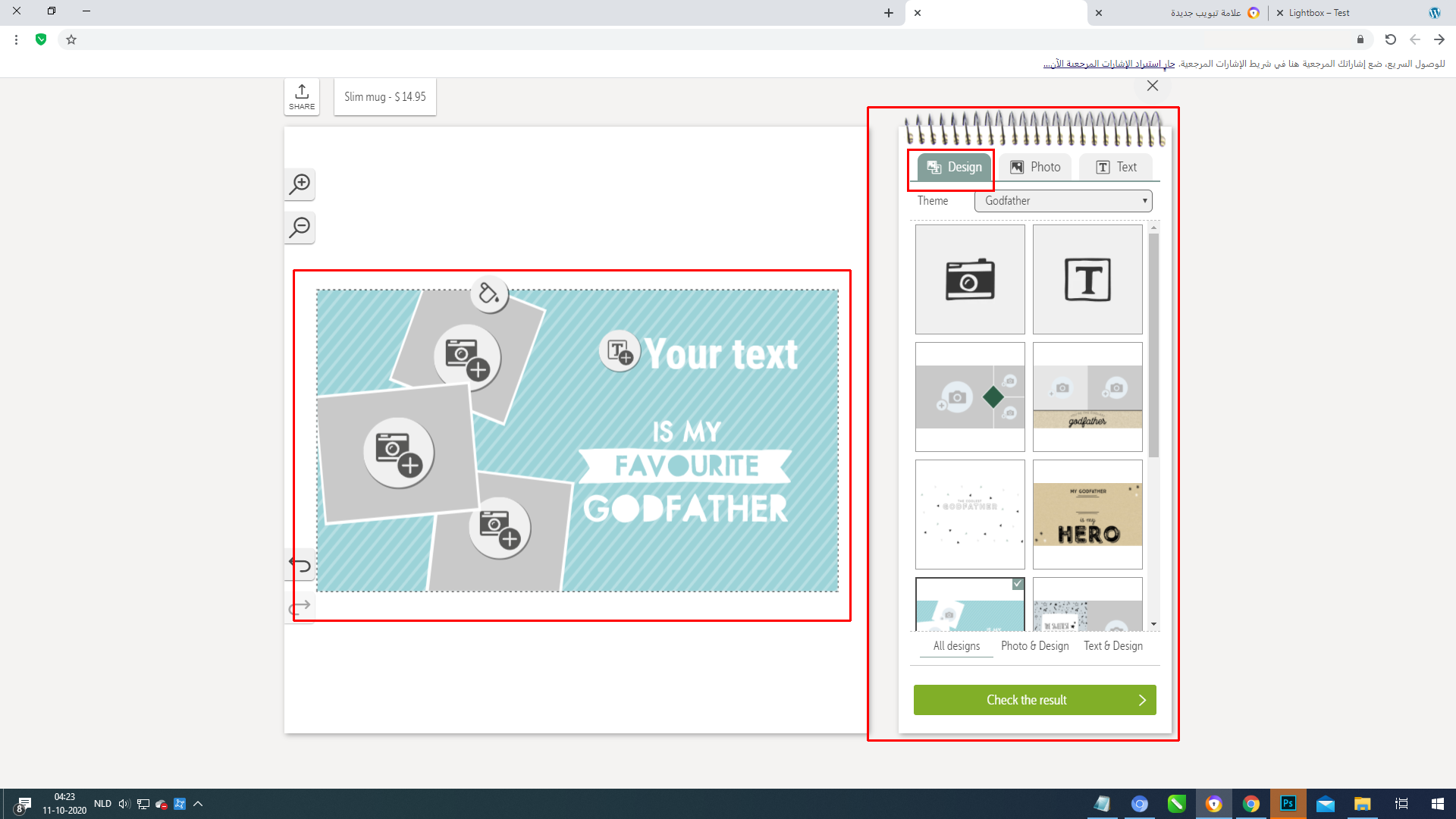Click scroll down arrow in designs list
The image size is (1456, 819).
pyautogui.click(x=1153, y=624)
